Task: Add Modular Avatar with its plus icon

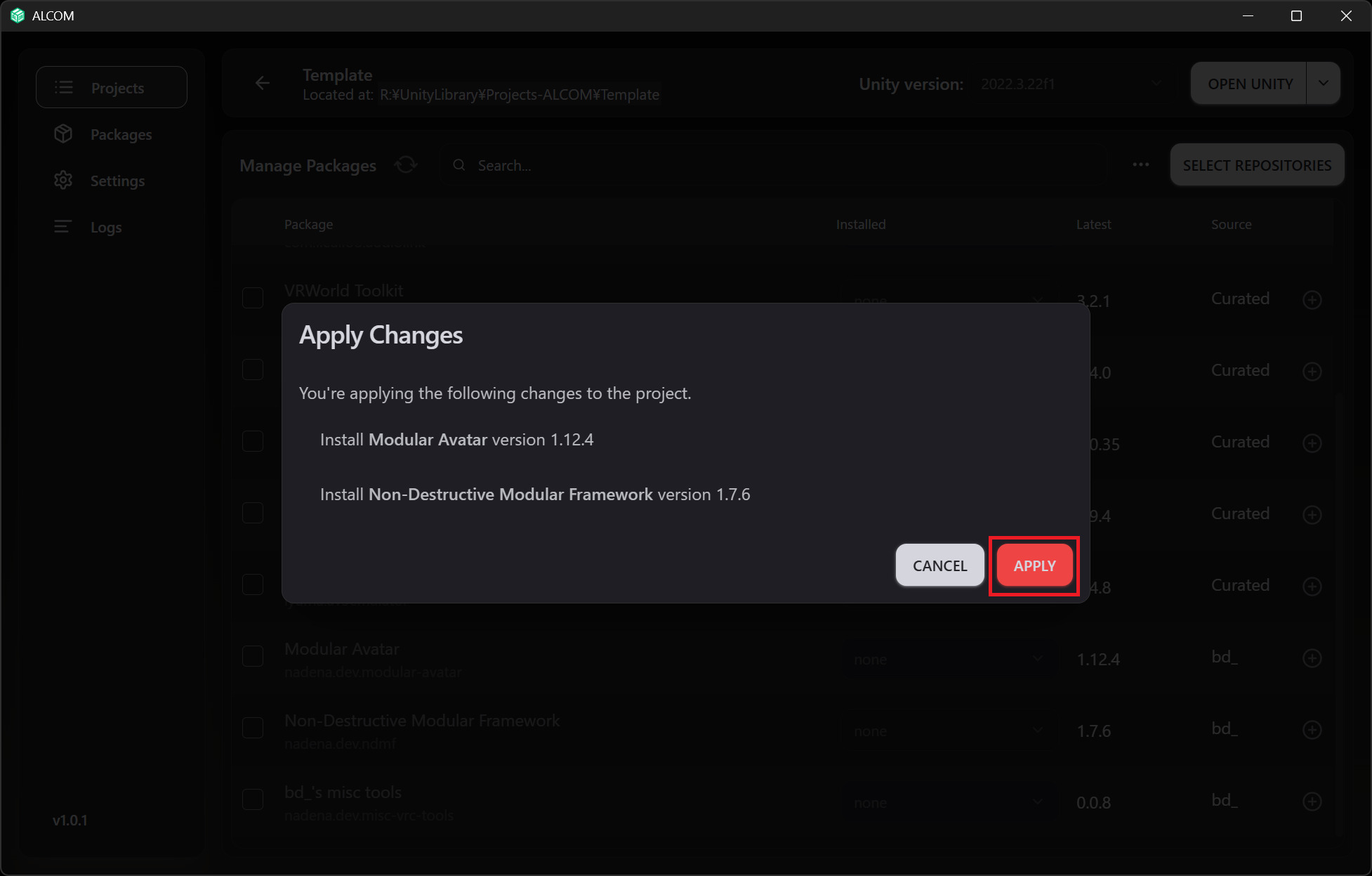Action: (x=1312, y=658)
